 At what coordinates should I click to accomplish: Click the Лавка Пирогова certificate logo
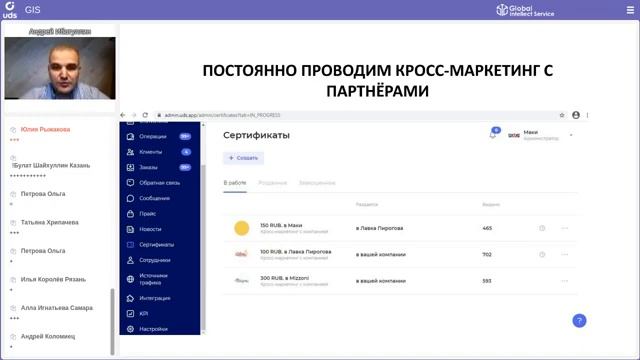(242, 254)
